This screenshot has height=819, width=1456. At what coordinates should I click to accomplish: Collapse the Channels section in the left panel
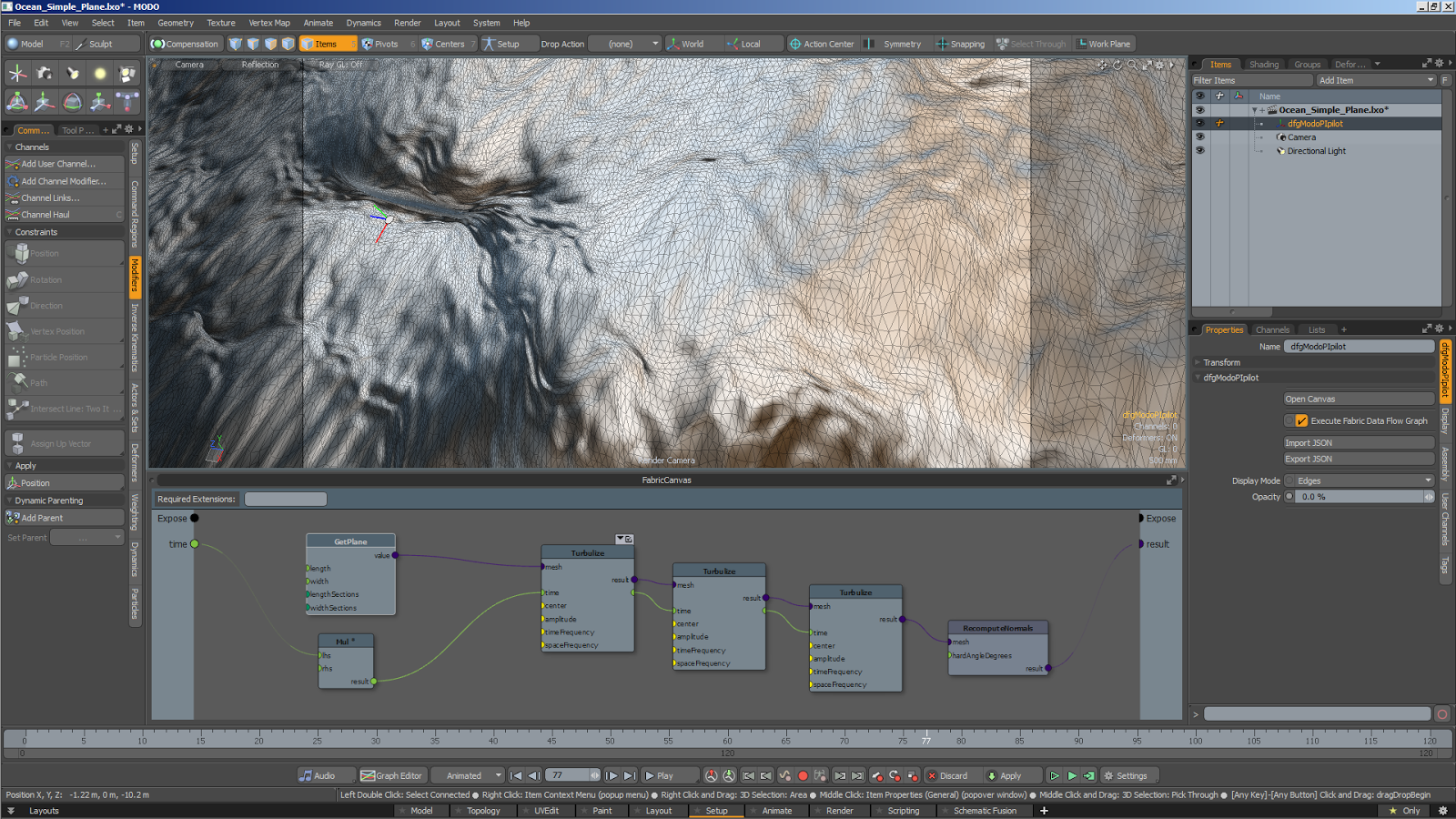click(9, 147)
